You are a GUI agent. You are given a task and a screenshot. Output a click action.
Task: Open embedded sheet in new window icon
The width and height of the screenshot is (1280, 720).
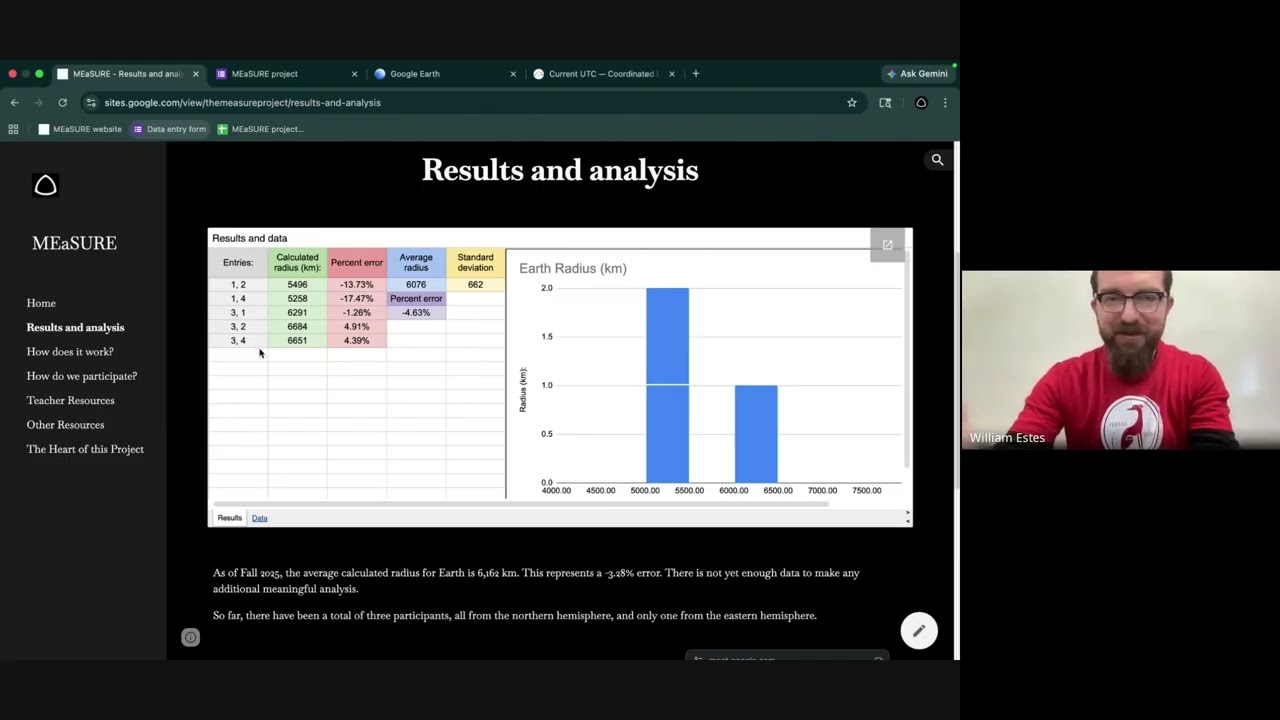pos(887,245)
